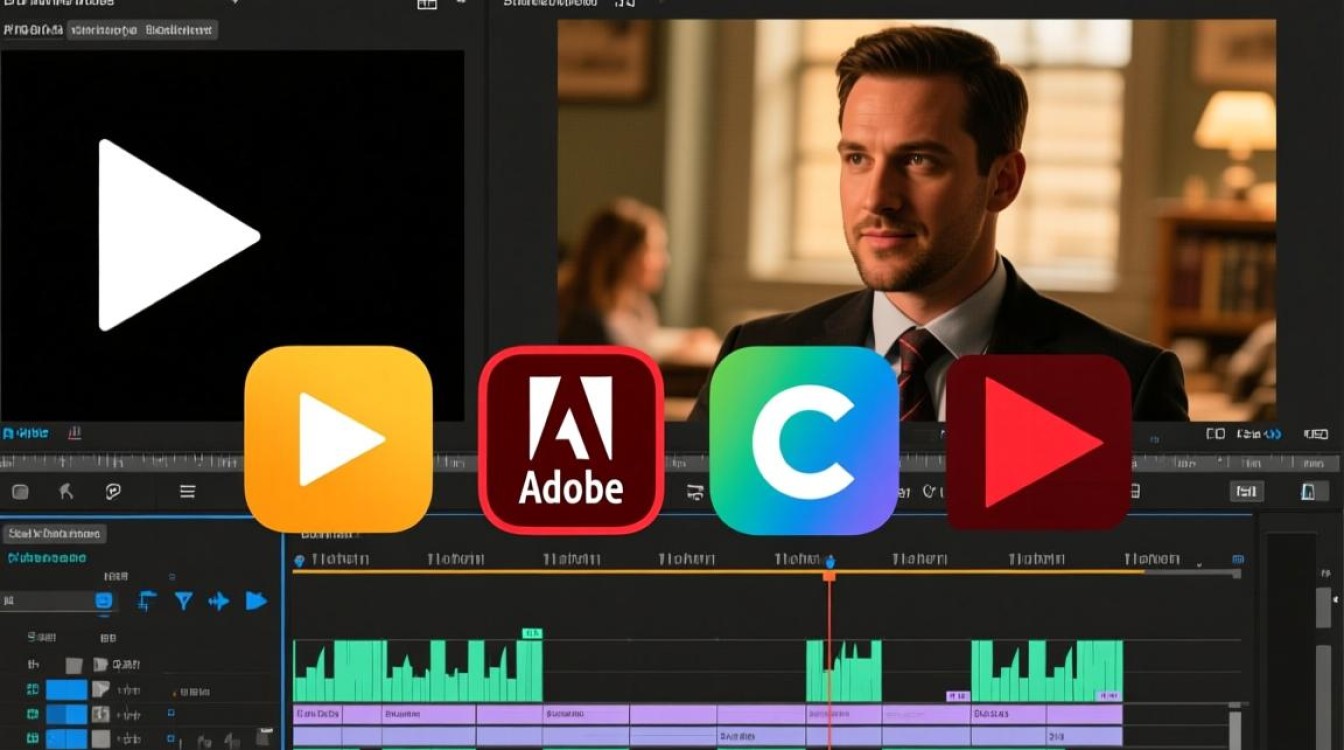Select the blue crop-frame tool icon

[x=147, y=600]
